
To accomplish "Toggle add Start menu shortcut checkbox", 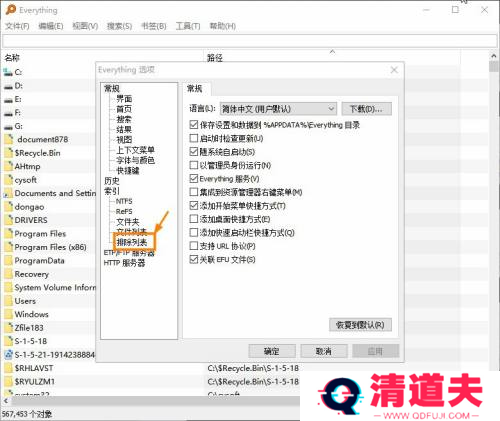I will tap(194, 206).
